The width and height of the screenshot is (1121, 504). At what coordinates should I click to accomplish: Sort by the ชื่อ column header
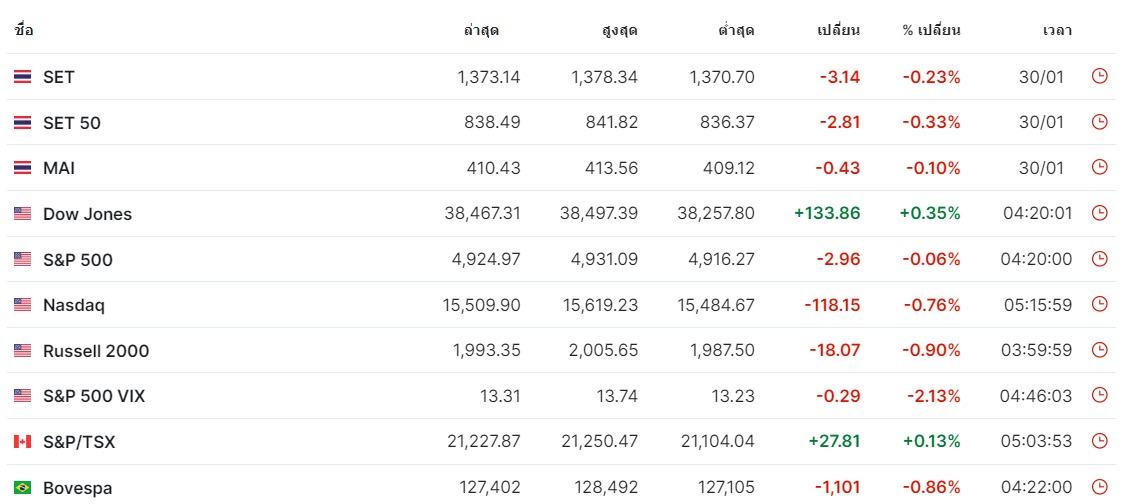point(24,31)
